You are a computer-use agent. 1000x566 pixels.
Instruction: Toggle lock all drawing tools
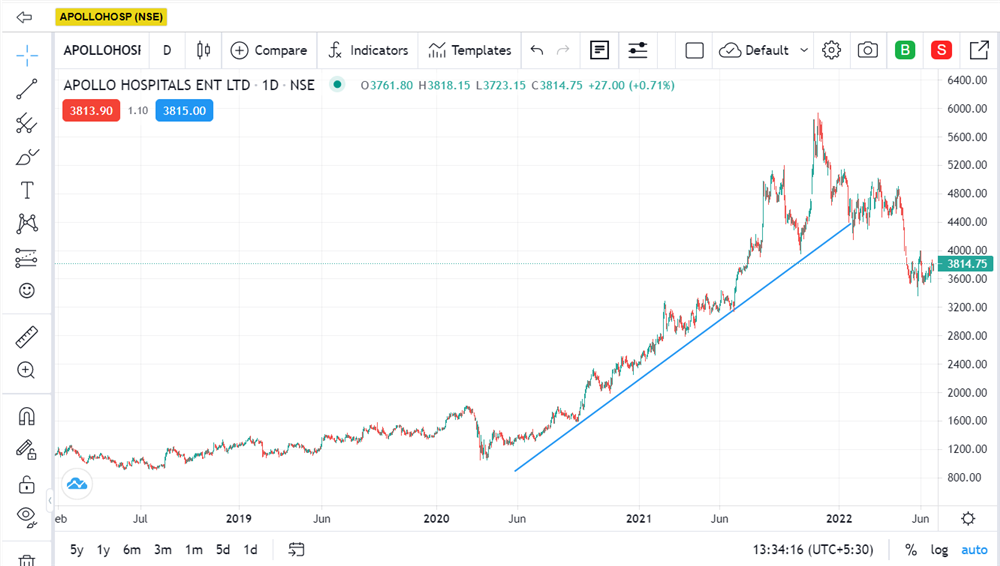[27, 484]
